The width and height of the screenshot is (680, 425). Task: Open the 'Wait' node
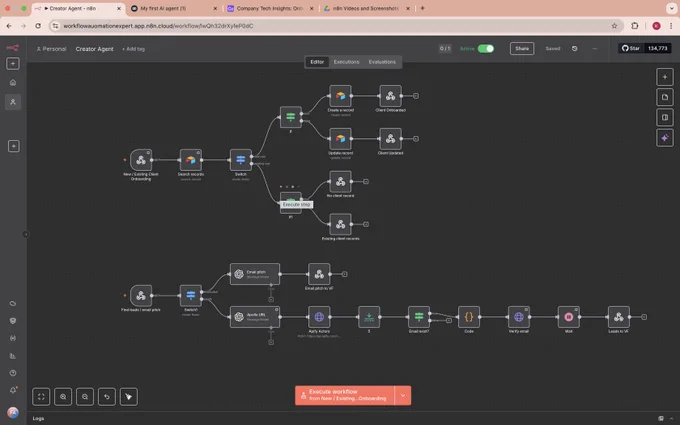[569, 317]
